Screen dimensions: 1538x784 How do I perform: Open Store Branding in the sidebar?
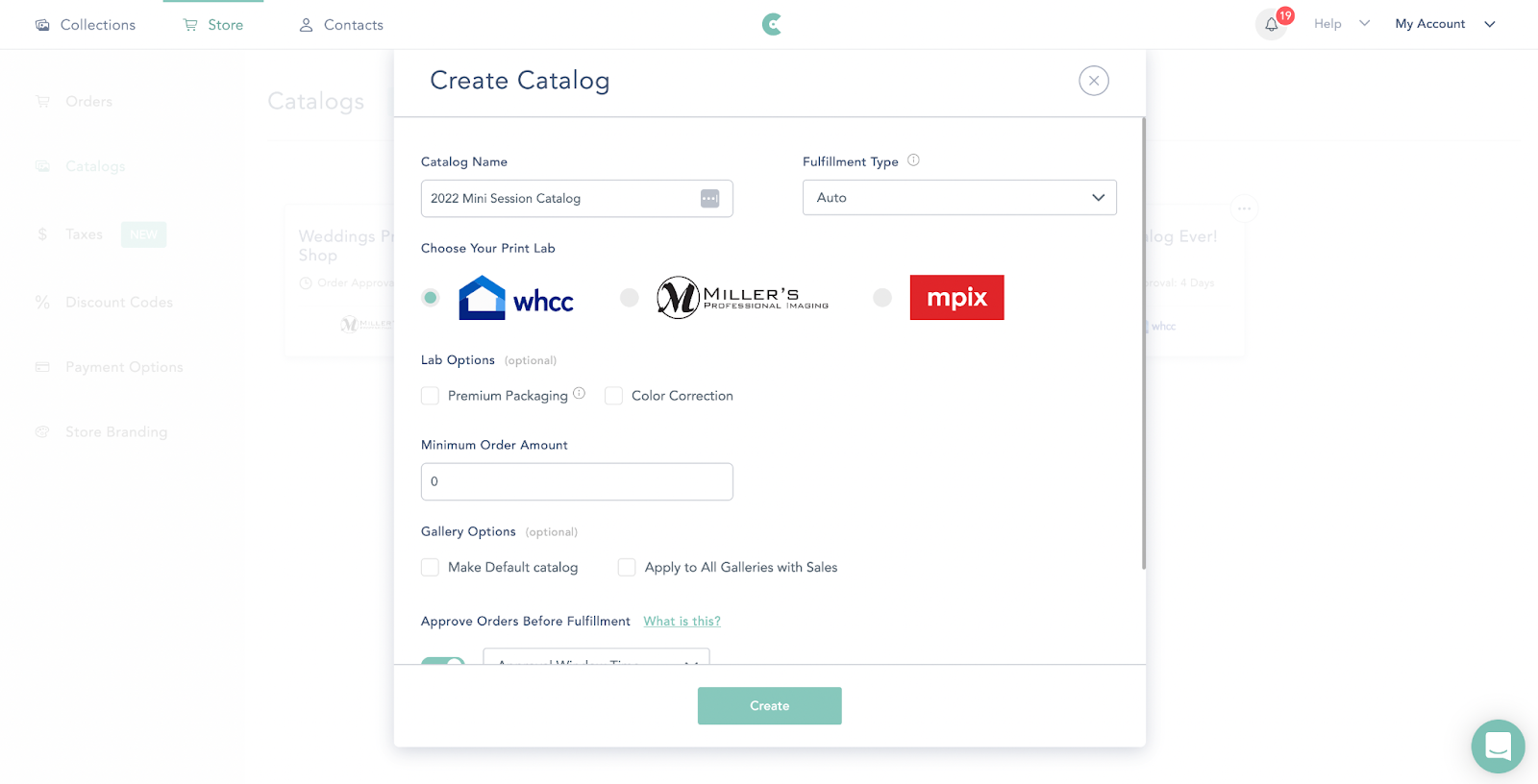(x=116, y=432)
